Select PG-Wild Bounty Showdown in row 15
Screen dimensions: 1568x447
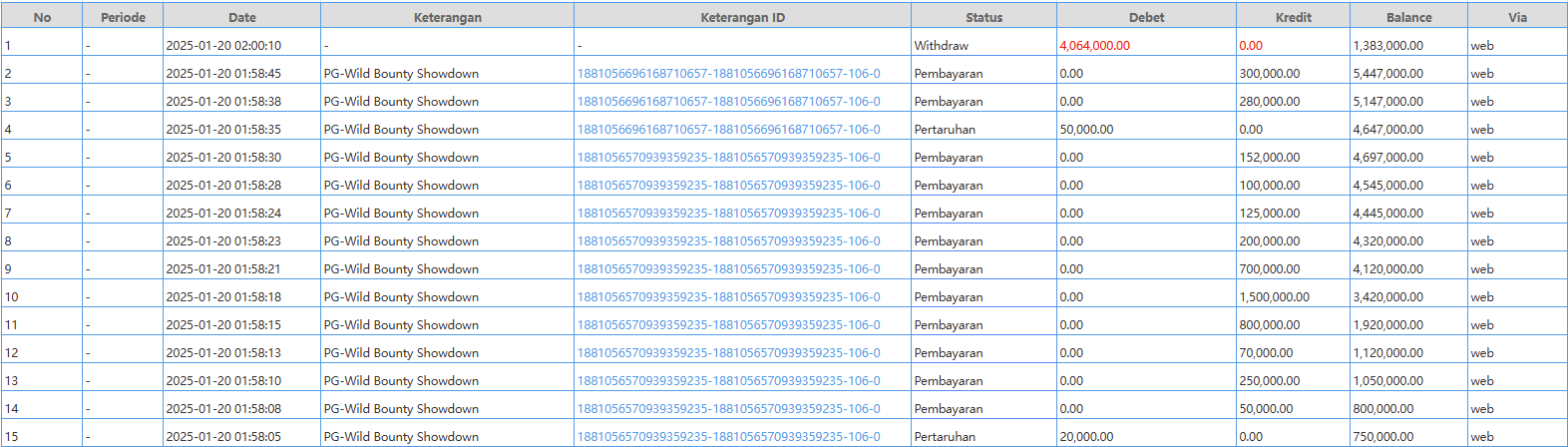(401, 437)
